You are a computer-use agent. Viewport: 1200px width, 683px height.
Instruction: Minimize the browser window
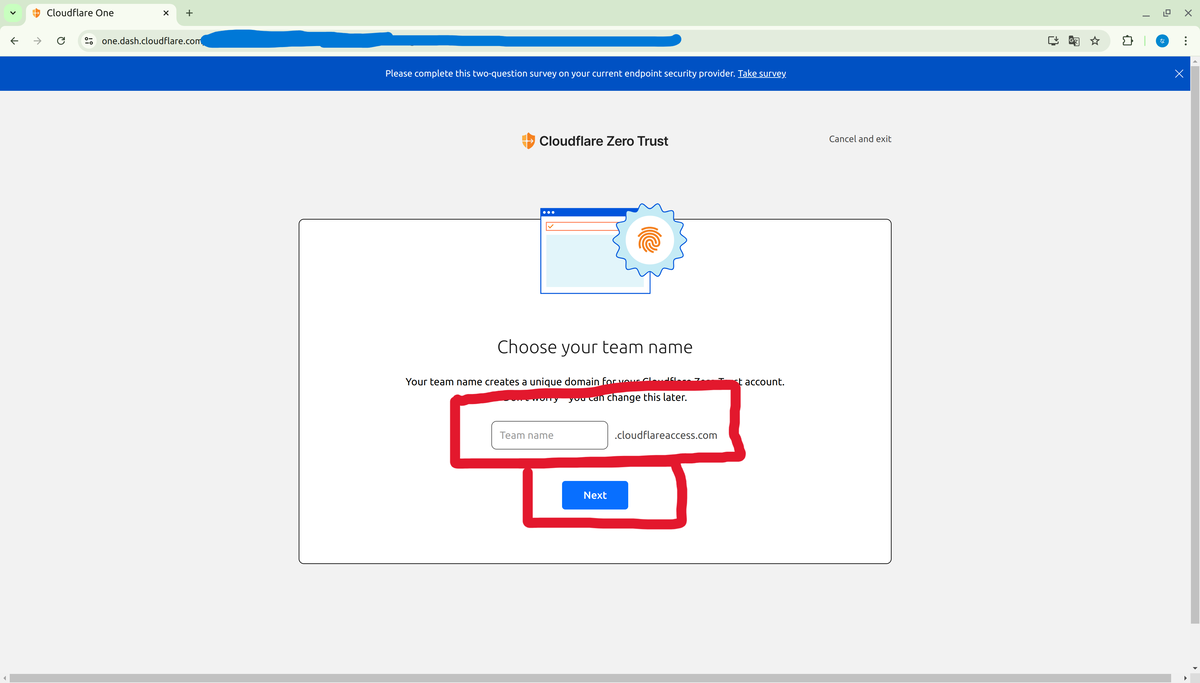pos(1147,13)
